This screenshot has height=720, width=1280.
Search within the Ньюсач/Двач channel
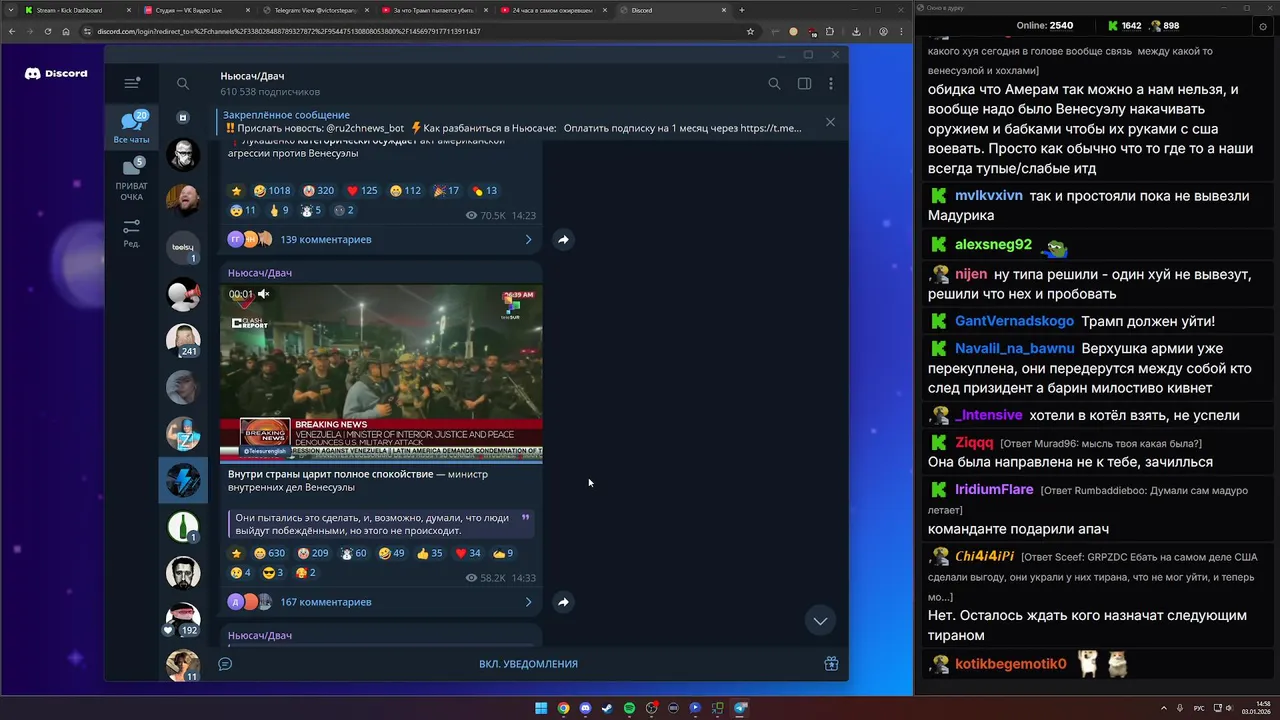pyautogui.click(x=774, y=84)
